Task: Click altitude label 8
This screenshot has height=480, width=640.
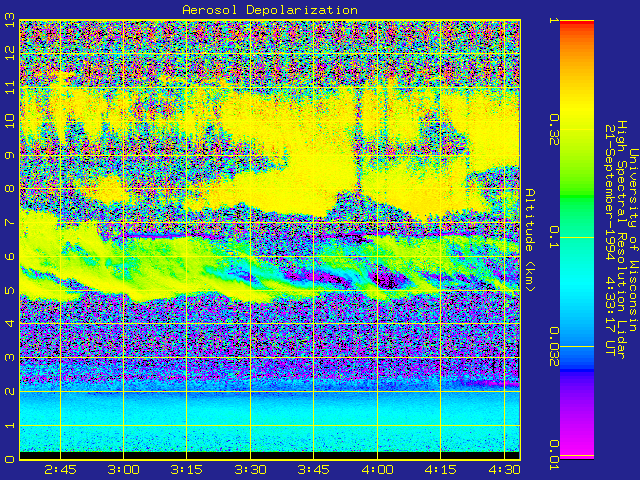Action: [x=10, y=189]
